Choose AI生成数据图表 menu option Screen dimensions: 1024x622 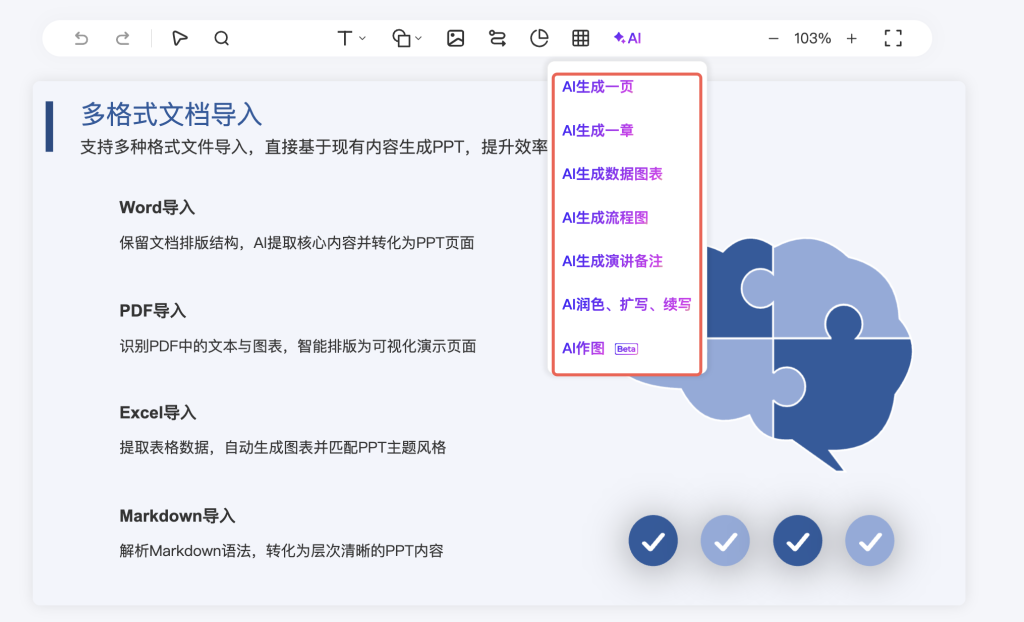[x=612, y=174]
